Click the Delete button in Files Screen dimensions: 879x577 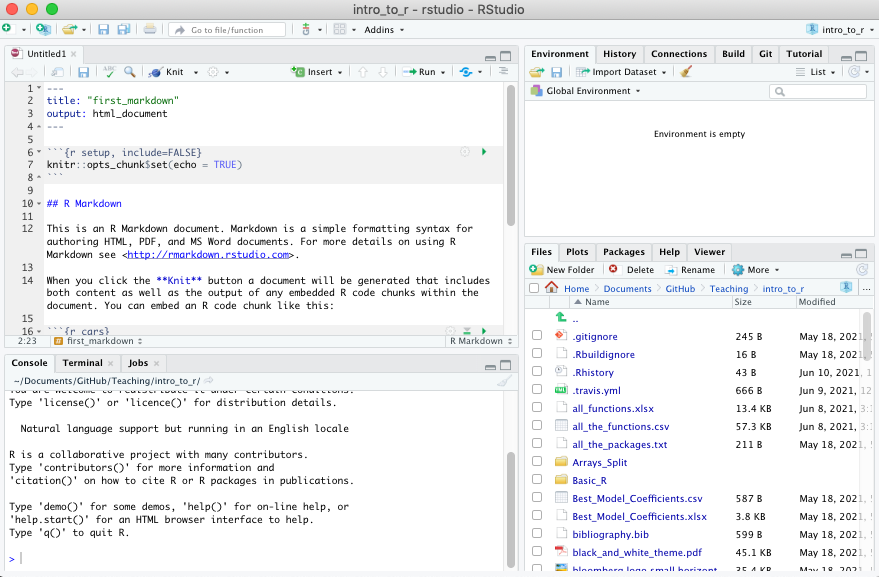[632, 270]
